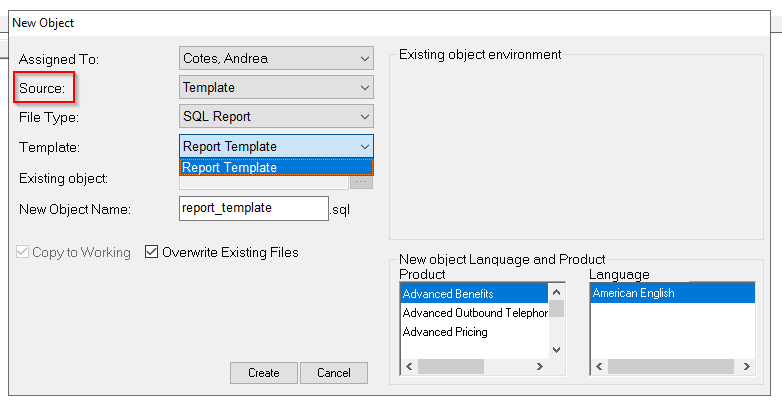Pick Advanced Pricing in the Product list
The image size is (782, 402).
click(474, 332)
